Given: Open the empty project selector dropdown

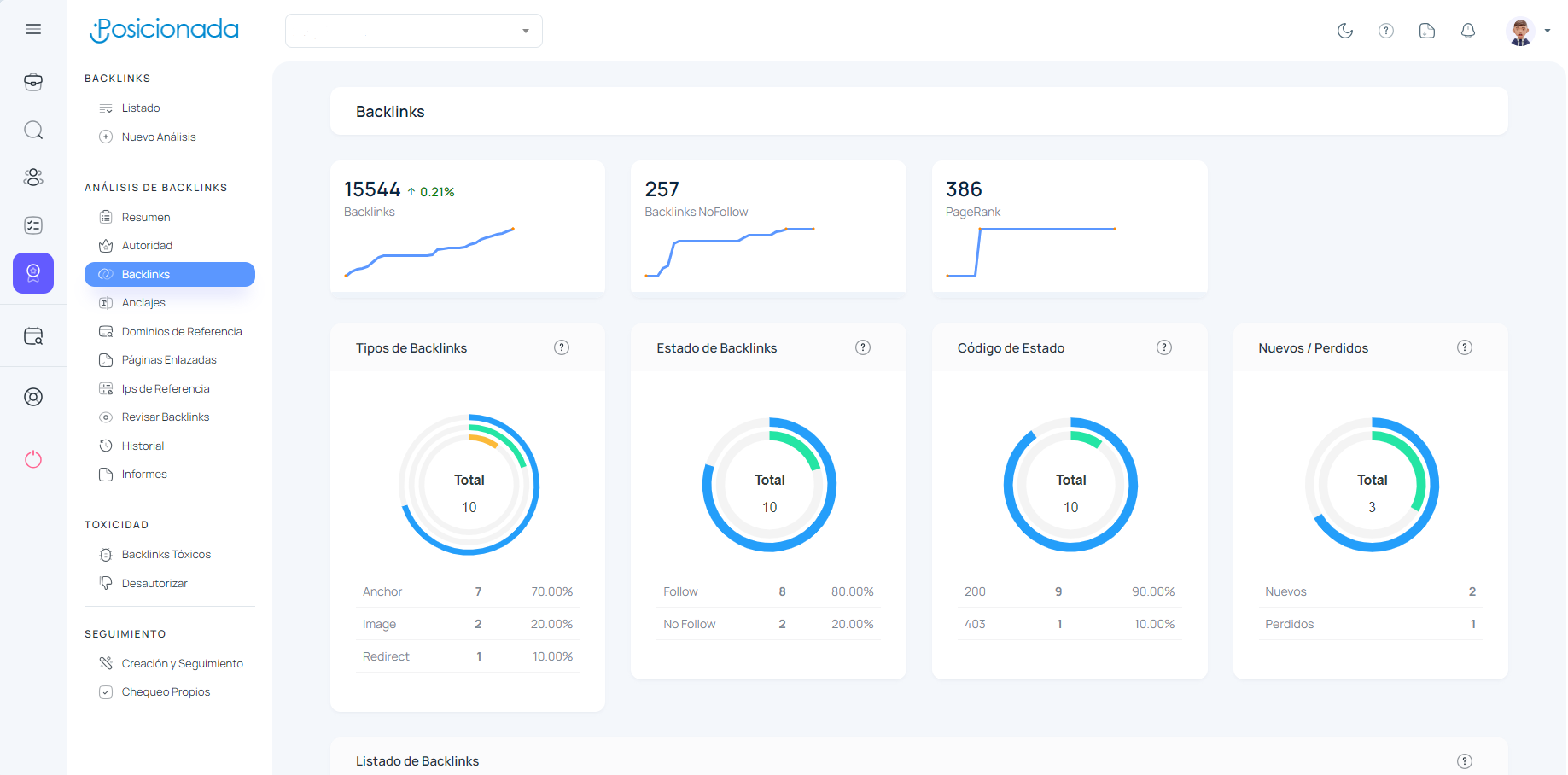Looking at the screenshot, I should pos(414,31).
